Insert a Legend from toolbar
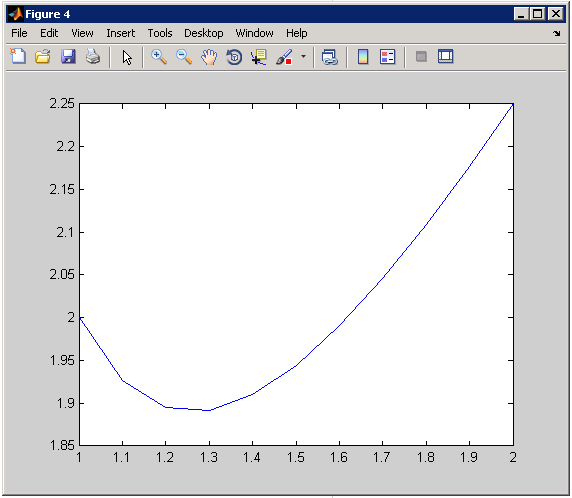Viewport: 572px width, 498px height. coord(387,57)
